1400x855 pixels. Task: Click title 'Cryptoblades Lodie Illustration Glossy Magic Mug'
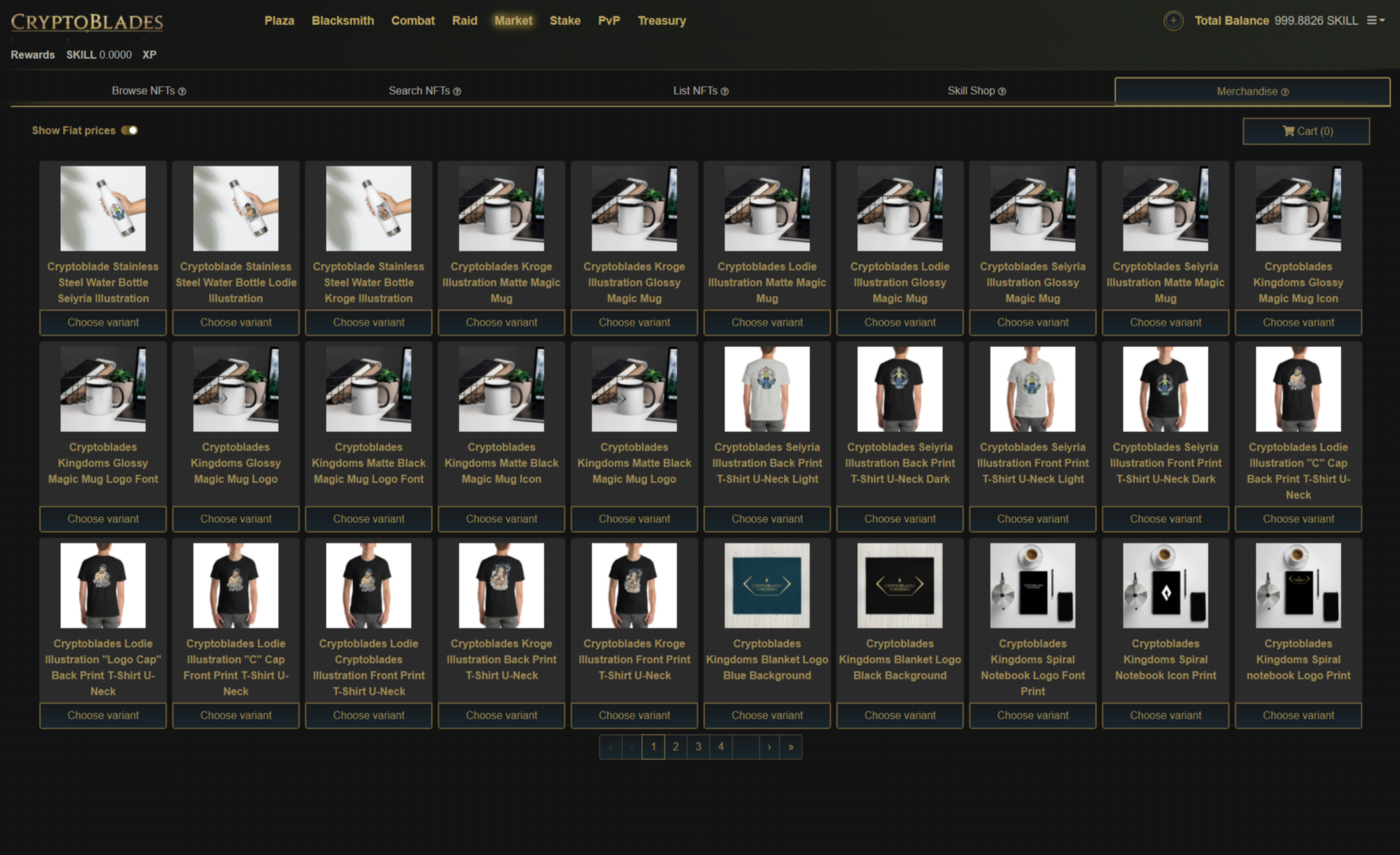pyautogui.click(x=900, y=283)
